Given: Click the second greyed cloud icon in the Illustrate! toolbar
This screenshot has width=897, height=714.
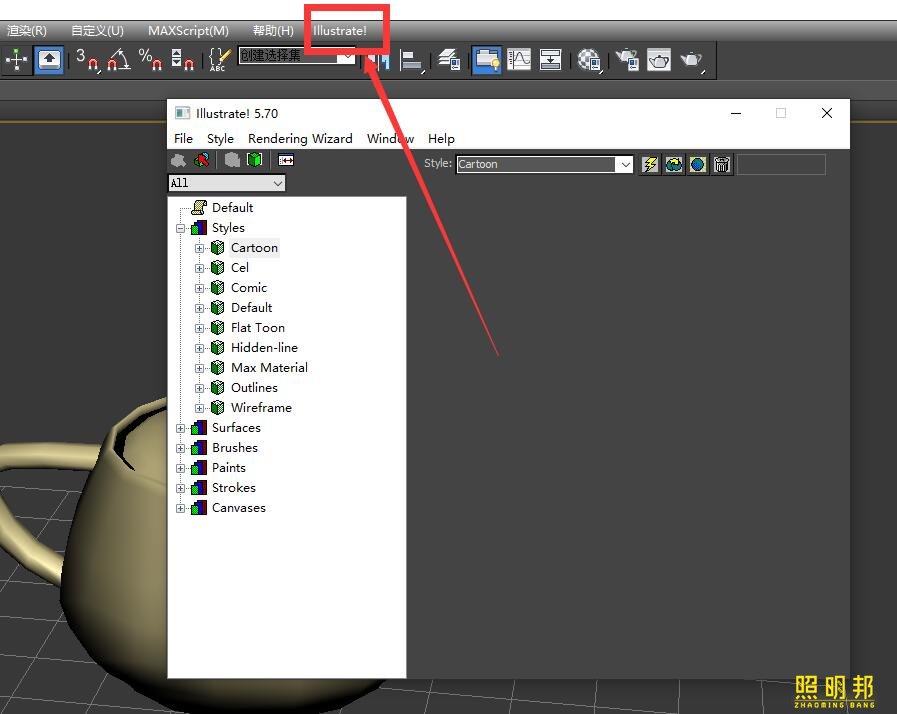Looking at the screenshot, I should tap(232, 160).
